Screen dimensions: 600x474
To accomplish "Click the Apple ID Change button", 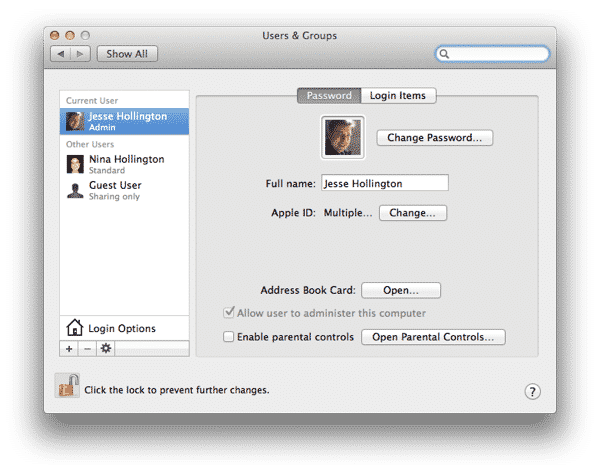I will [x=413, y=213].
